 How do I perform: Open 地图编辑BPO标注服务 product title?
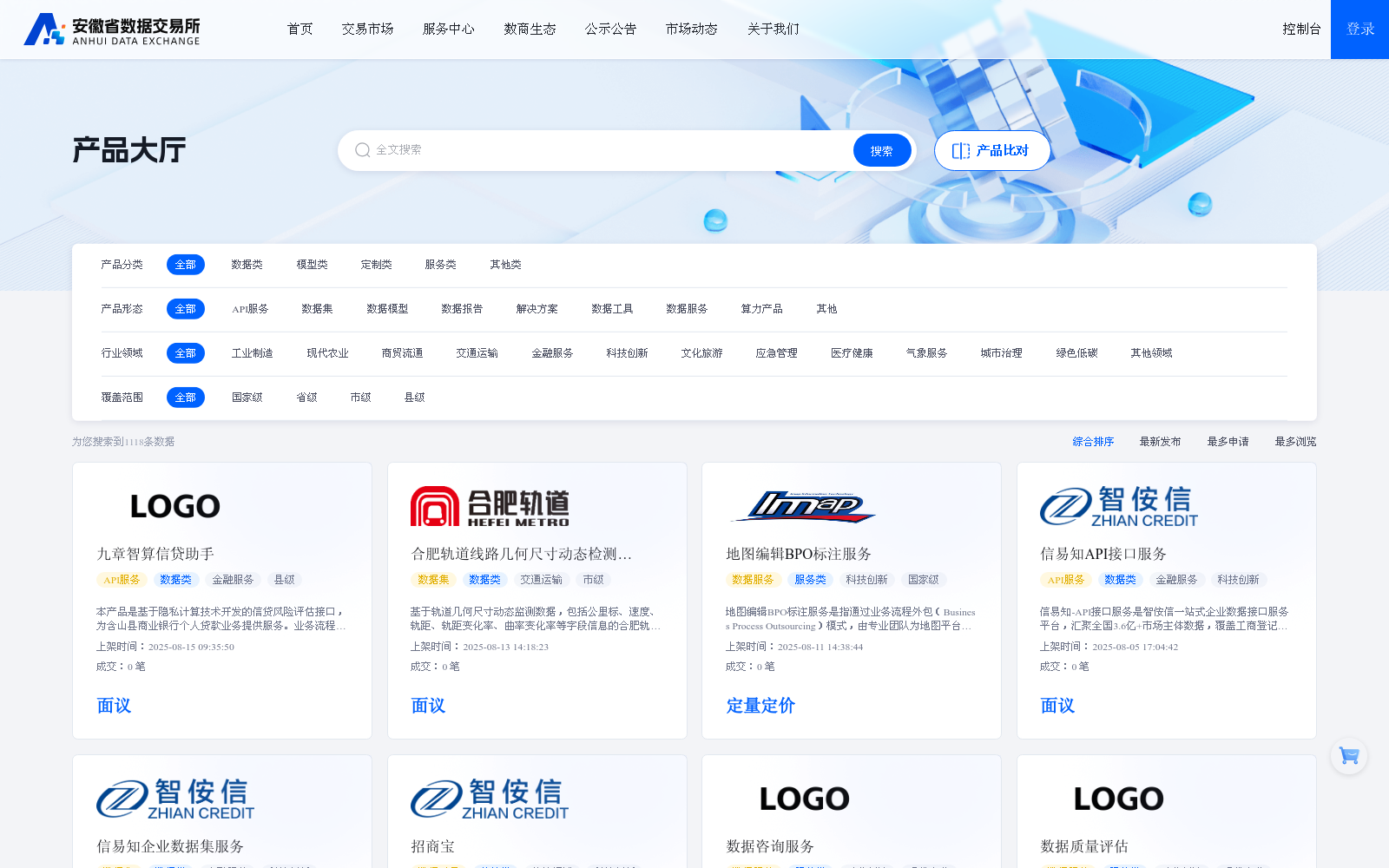click(799, 554)
